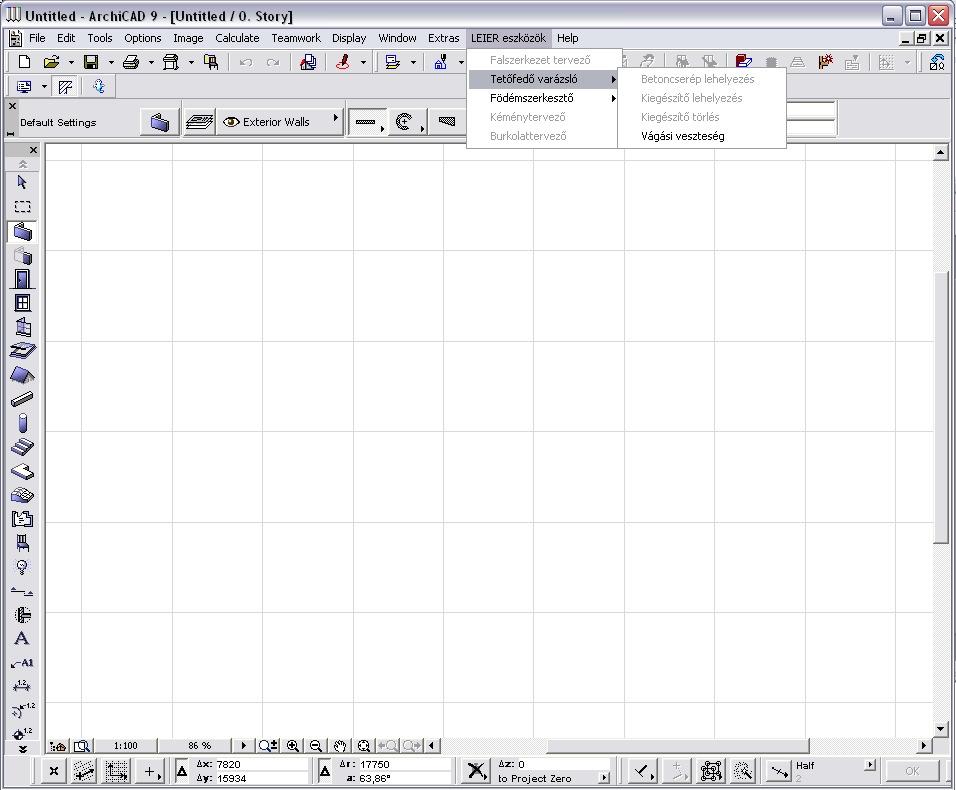Click the Δx coordinate field showing 7820
956x790 pixels.
tap(262, 764)
